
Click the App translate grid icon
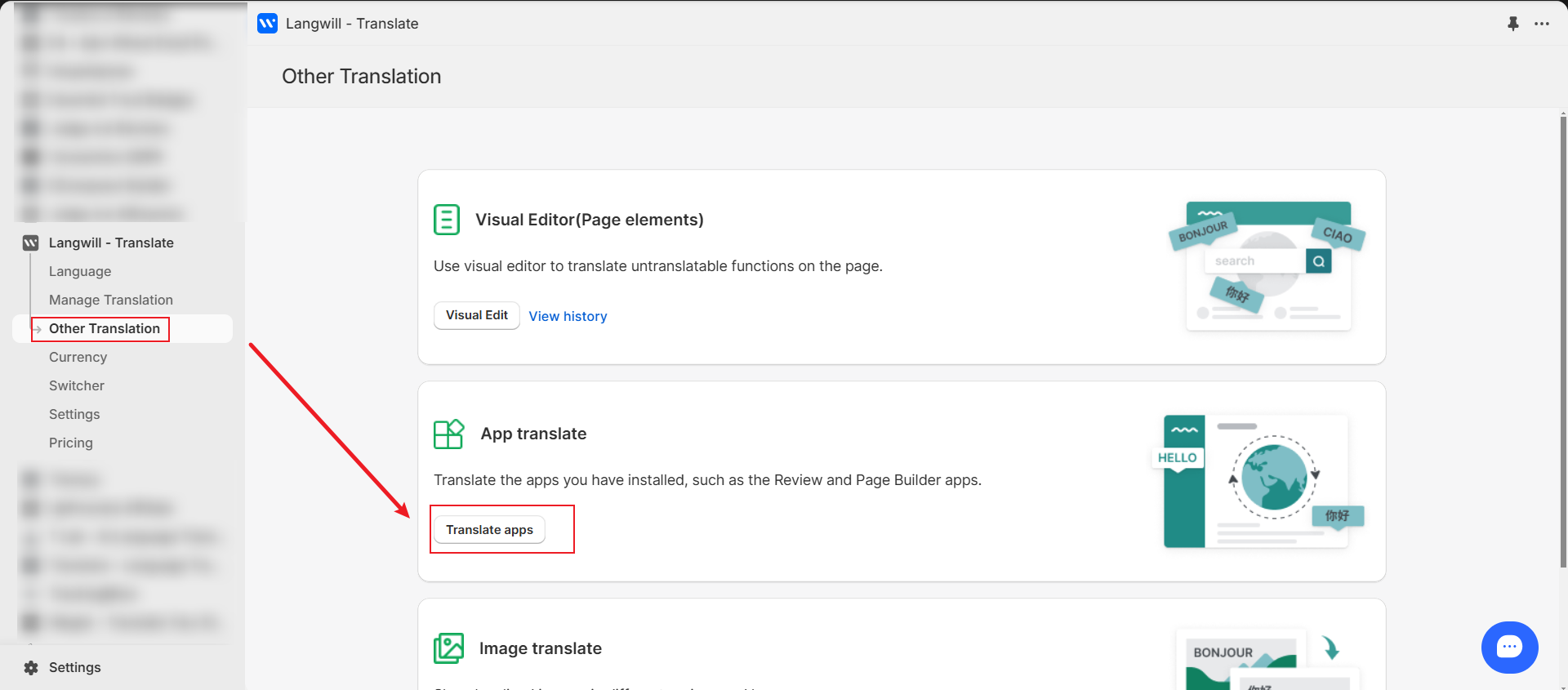[x=449, y=434]
